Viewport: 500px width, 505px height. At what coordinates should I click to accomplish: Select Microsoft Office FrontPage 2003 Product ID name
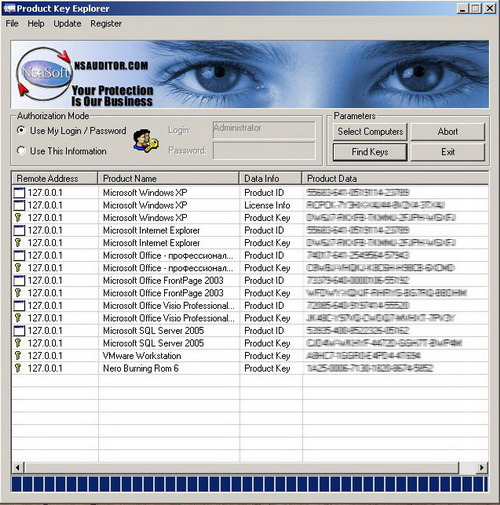click(163, 280)
